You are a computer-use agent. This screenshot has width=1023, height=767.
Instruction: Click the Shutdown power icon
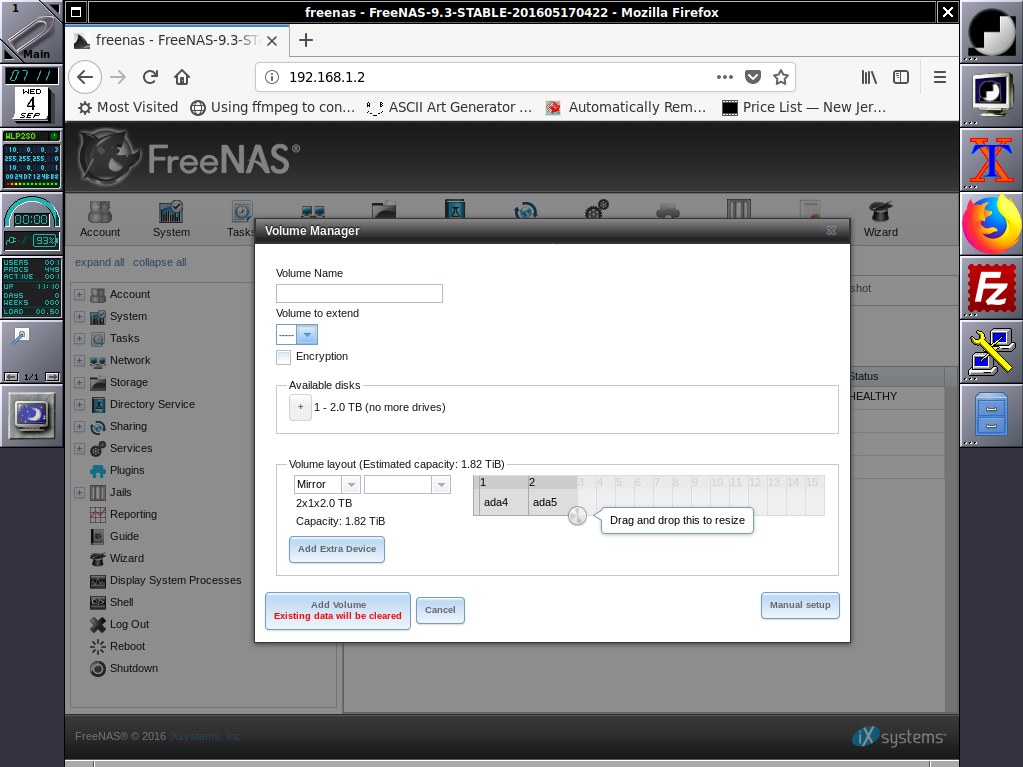pos(98,669)
